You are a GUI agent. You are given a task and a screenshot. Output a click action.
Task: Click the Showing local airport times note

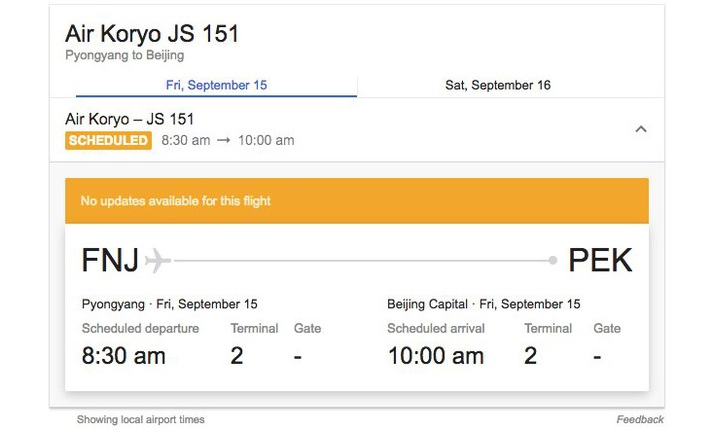141,419
